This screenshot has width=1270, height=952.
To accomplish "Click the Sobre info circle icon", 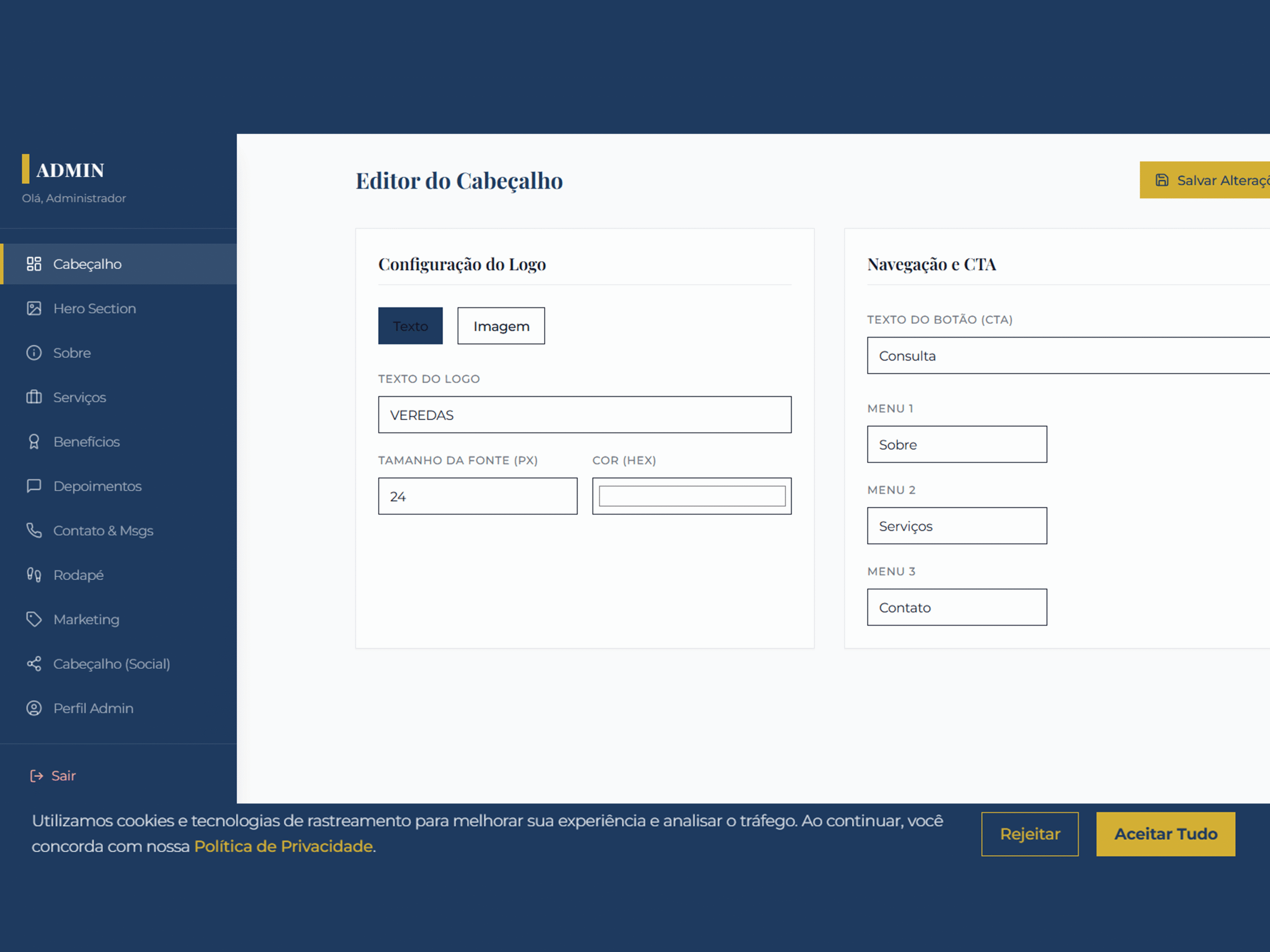I will (x=34, y=353).
